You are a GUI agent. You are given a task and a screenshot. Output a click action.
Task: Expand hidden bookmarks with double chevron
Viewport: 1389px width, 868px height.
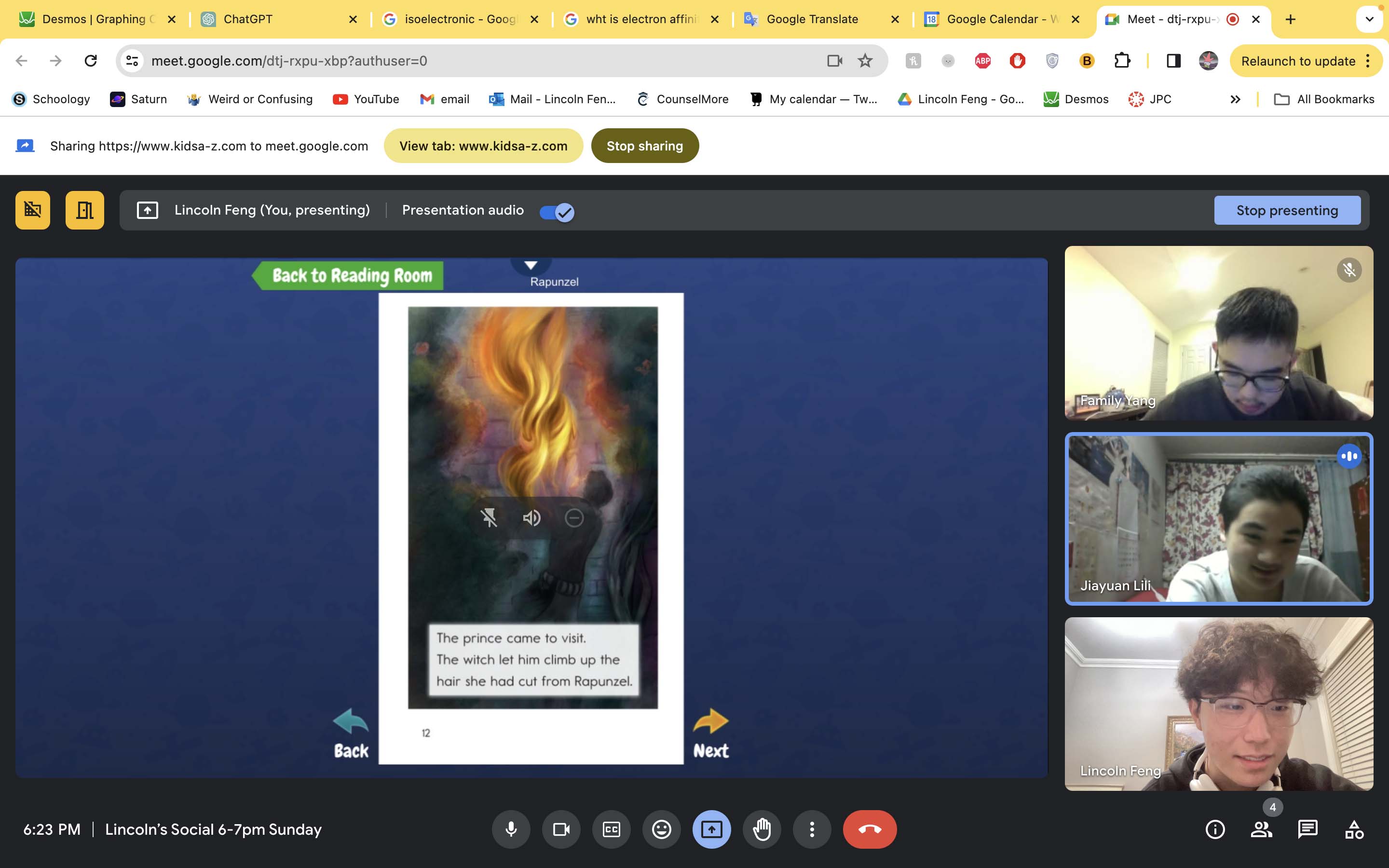(x=1235, y=99)
